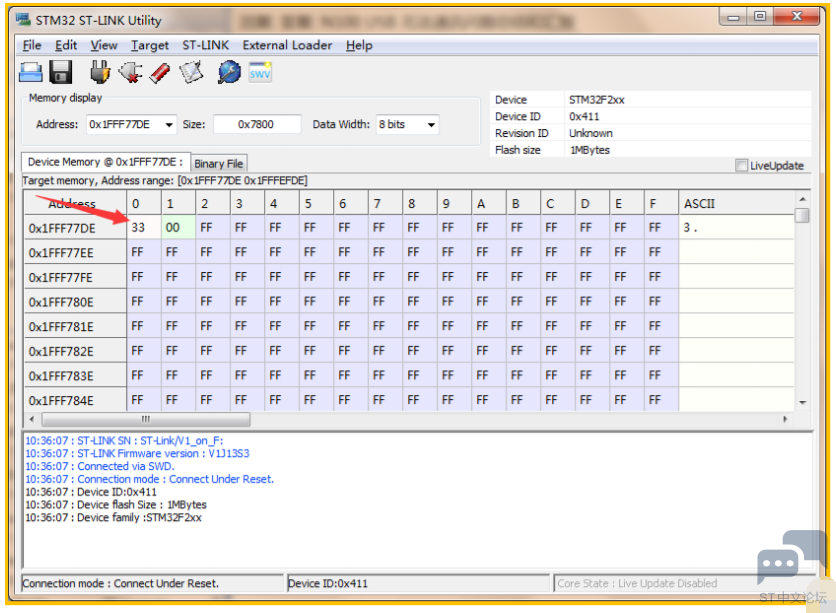Click the Device value STM32F2xx
Screen dimensions: 836x613
tap(597, 100)
